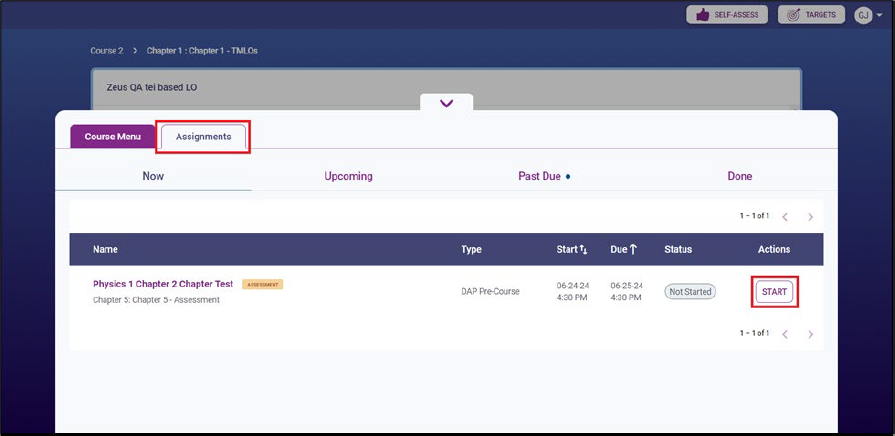Start the Physics 1 Chapter 2 test

tap(774, 292)
